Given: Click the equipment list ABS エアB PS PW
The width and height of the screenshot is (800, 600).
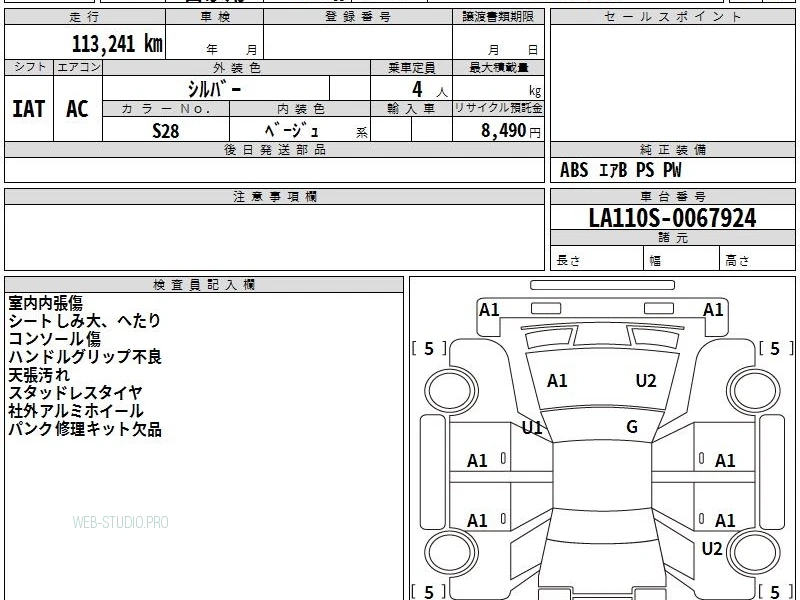Looking at the screenshot, I should click(x=620, y=170).
